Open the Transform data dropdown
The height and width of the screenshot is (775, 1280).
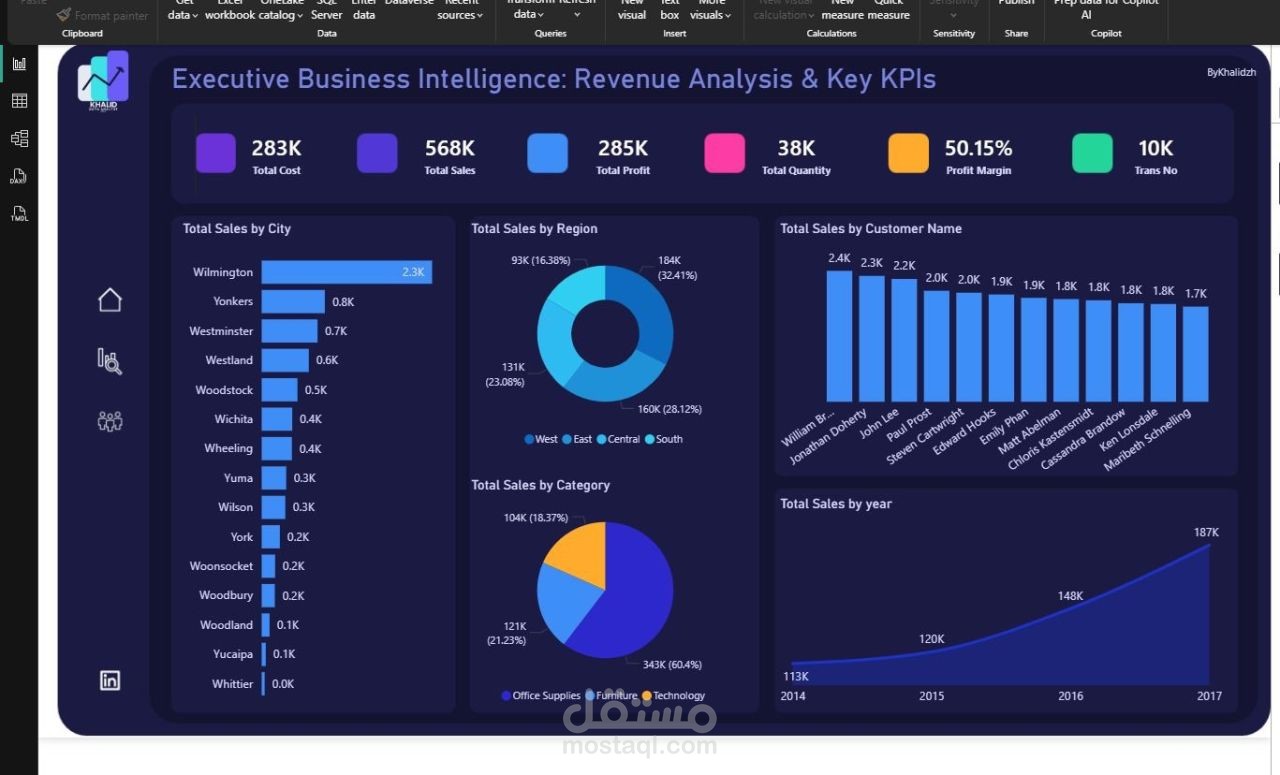[528, 12]
